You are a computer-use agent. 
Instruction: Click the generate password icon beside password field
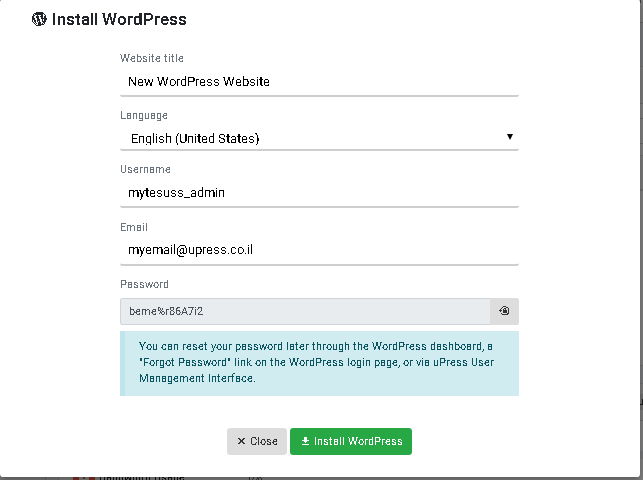504,311
